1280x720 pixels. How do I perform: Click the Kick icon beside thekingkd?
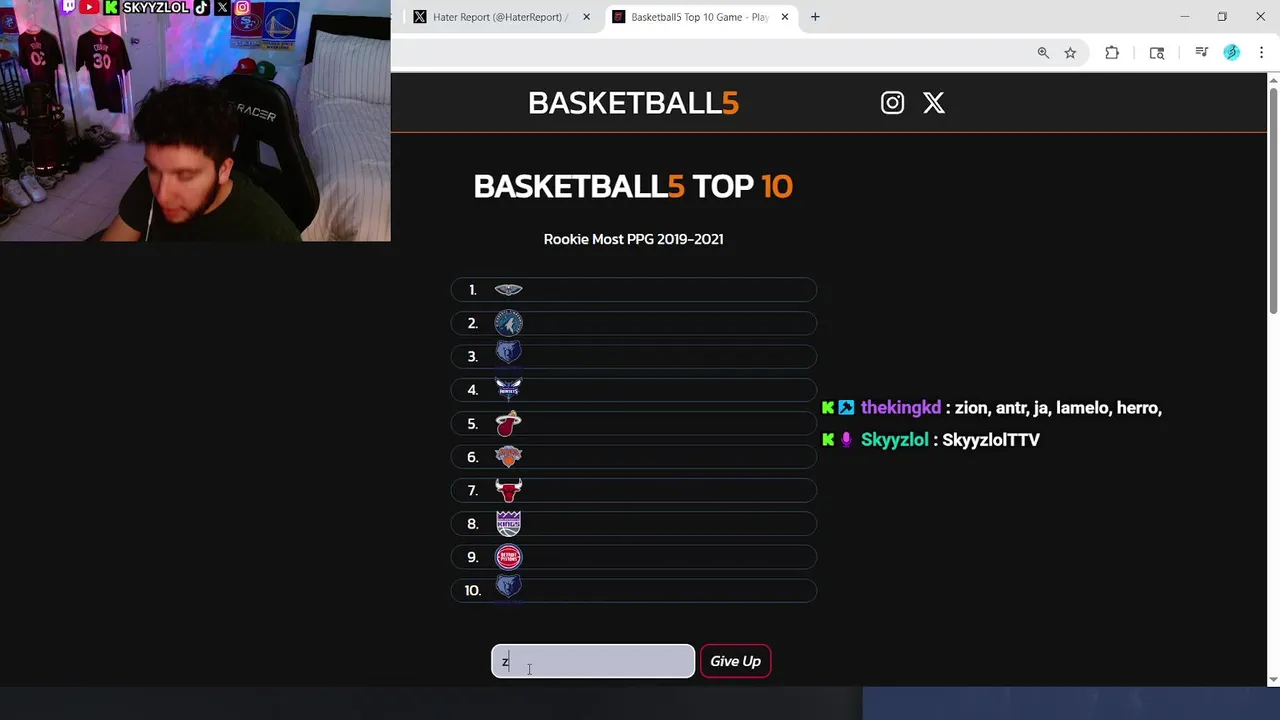(x=828, y=408)
